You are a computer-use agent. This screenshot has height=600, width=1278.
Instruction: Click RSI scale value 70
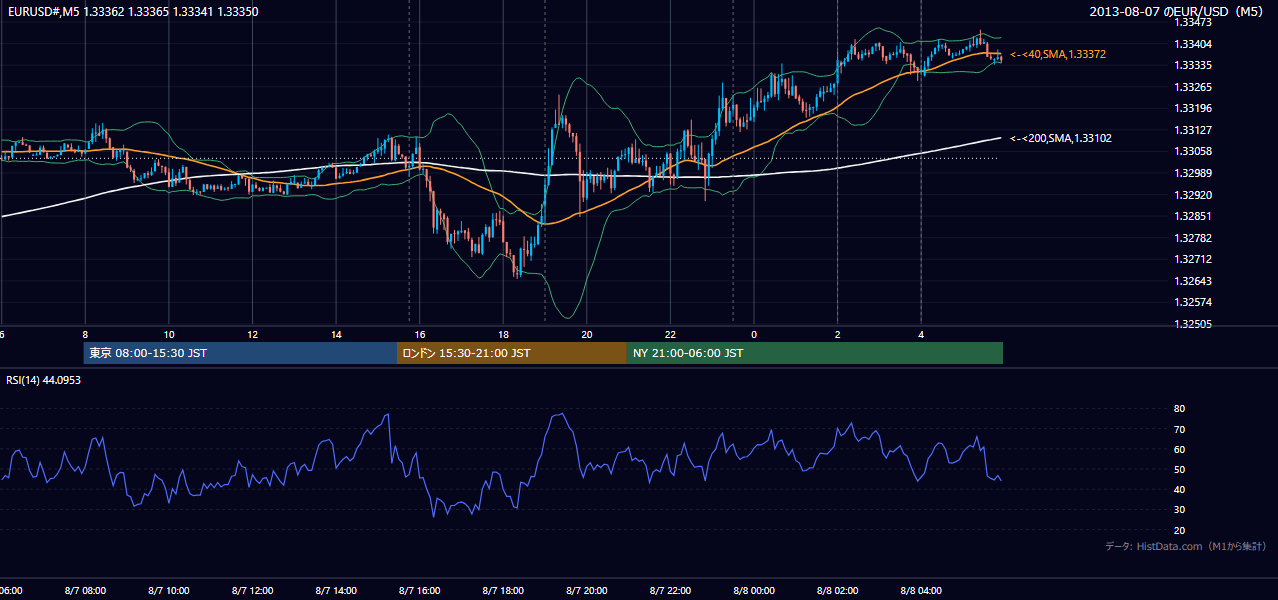tap(1179, 429)
